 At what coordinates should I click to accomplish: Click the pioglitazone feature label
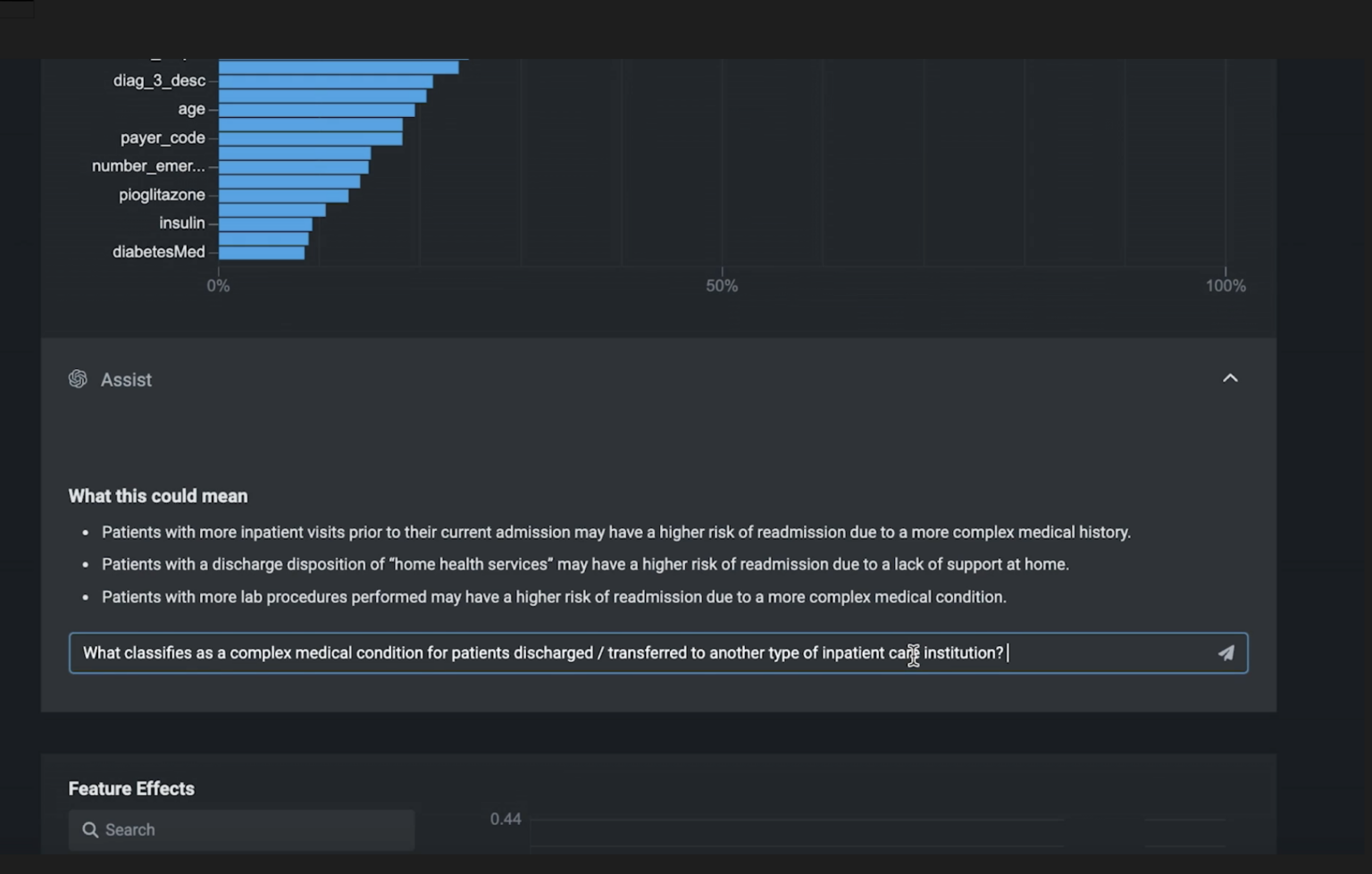(x=163, y=194)
